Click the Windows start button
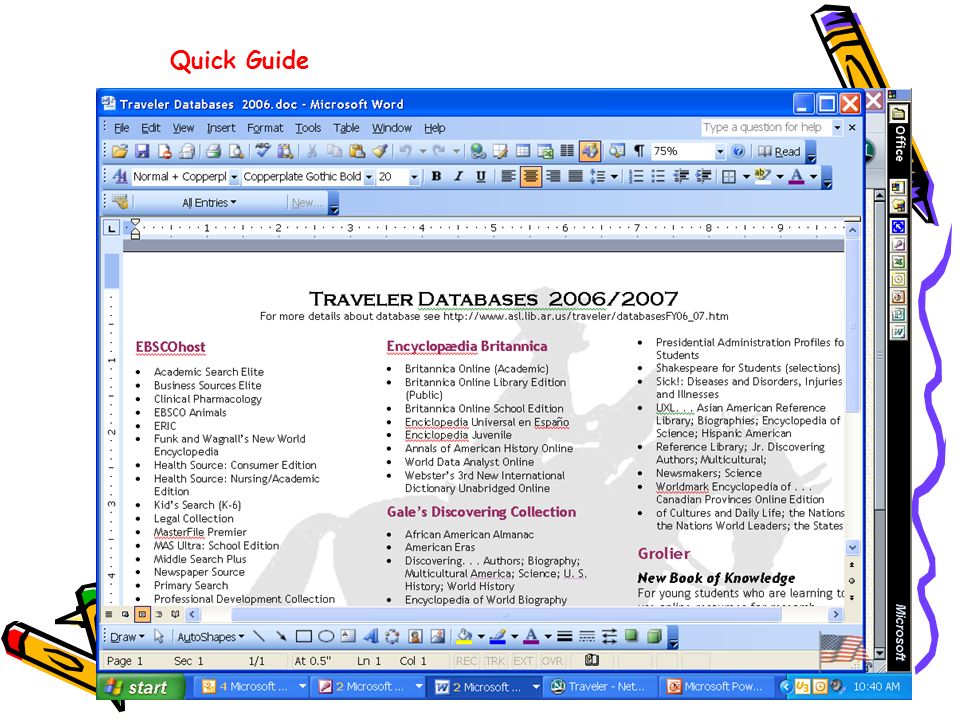 (141, 687)
